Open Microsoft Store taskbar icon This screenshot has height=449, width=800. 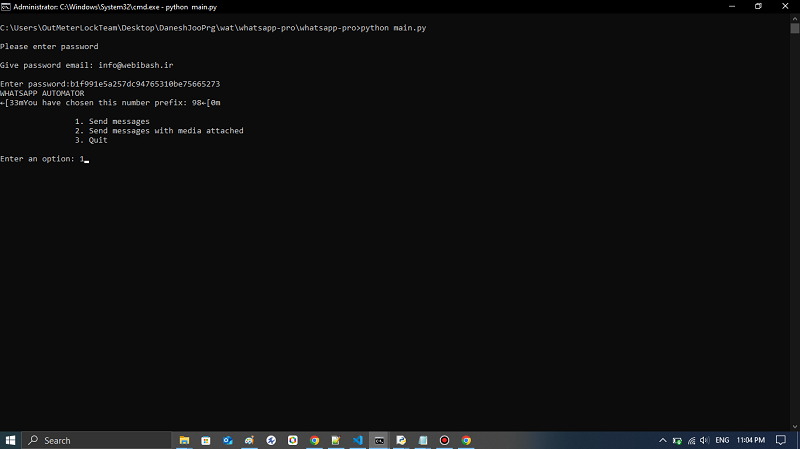click(206, 440)
